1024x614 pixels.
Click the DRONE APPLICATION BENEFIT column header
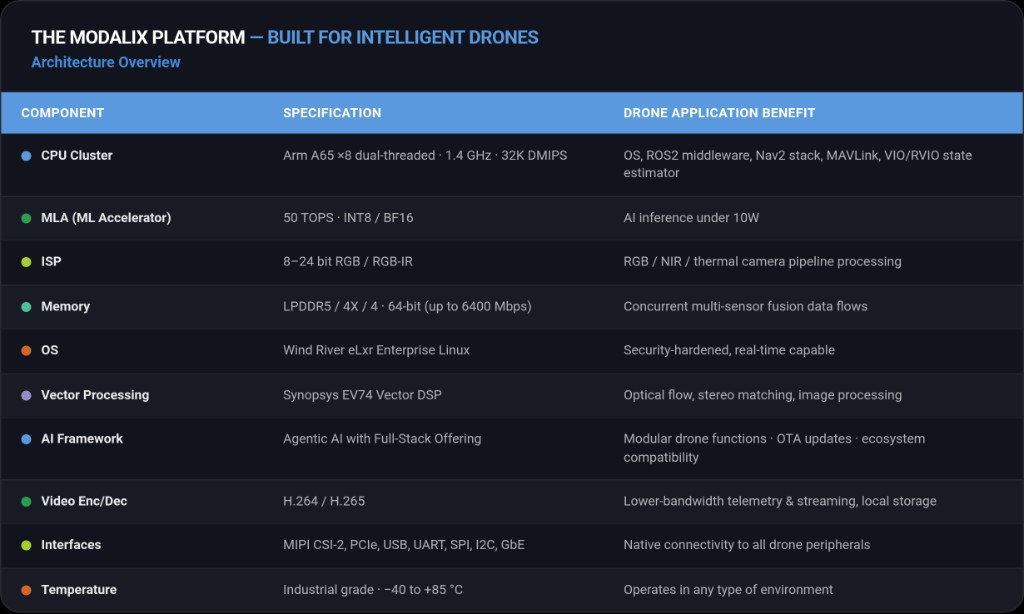pos(719,113)
